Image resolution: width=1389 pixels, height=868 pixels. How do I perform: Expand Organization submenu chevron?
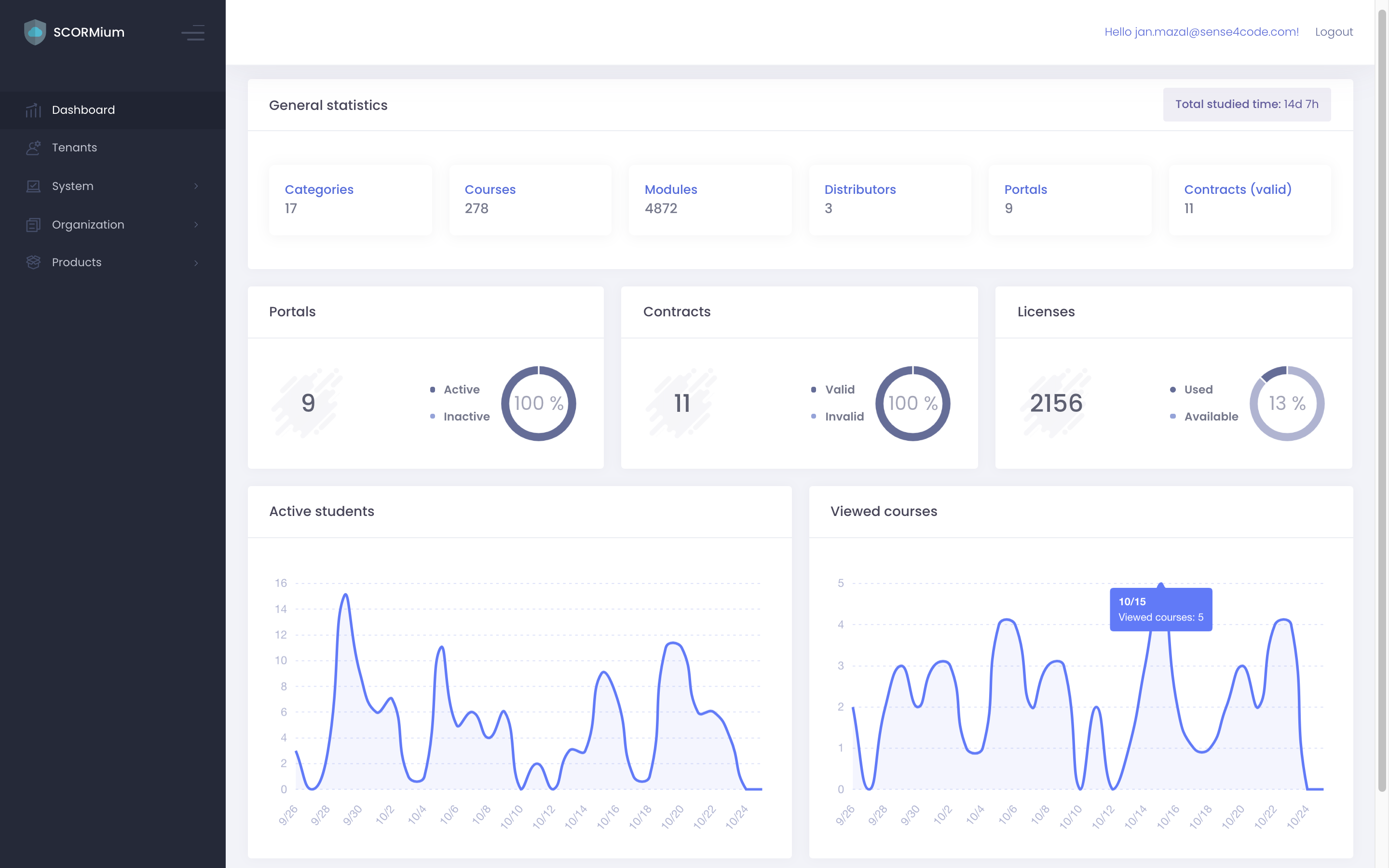(x=196, y=225)
